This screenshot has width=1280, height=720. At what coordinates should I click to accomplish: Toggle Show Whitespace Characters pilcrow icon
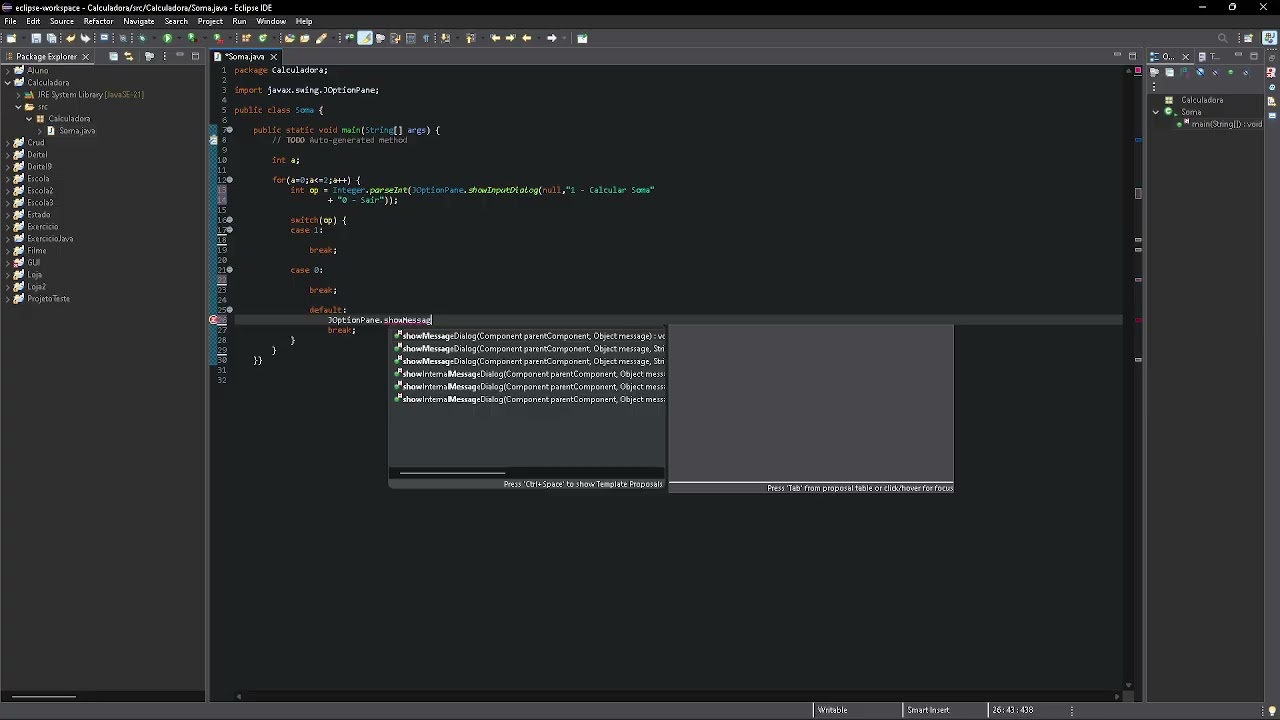[426, 38]
